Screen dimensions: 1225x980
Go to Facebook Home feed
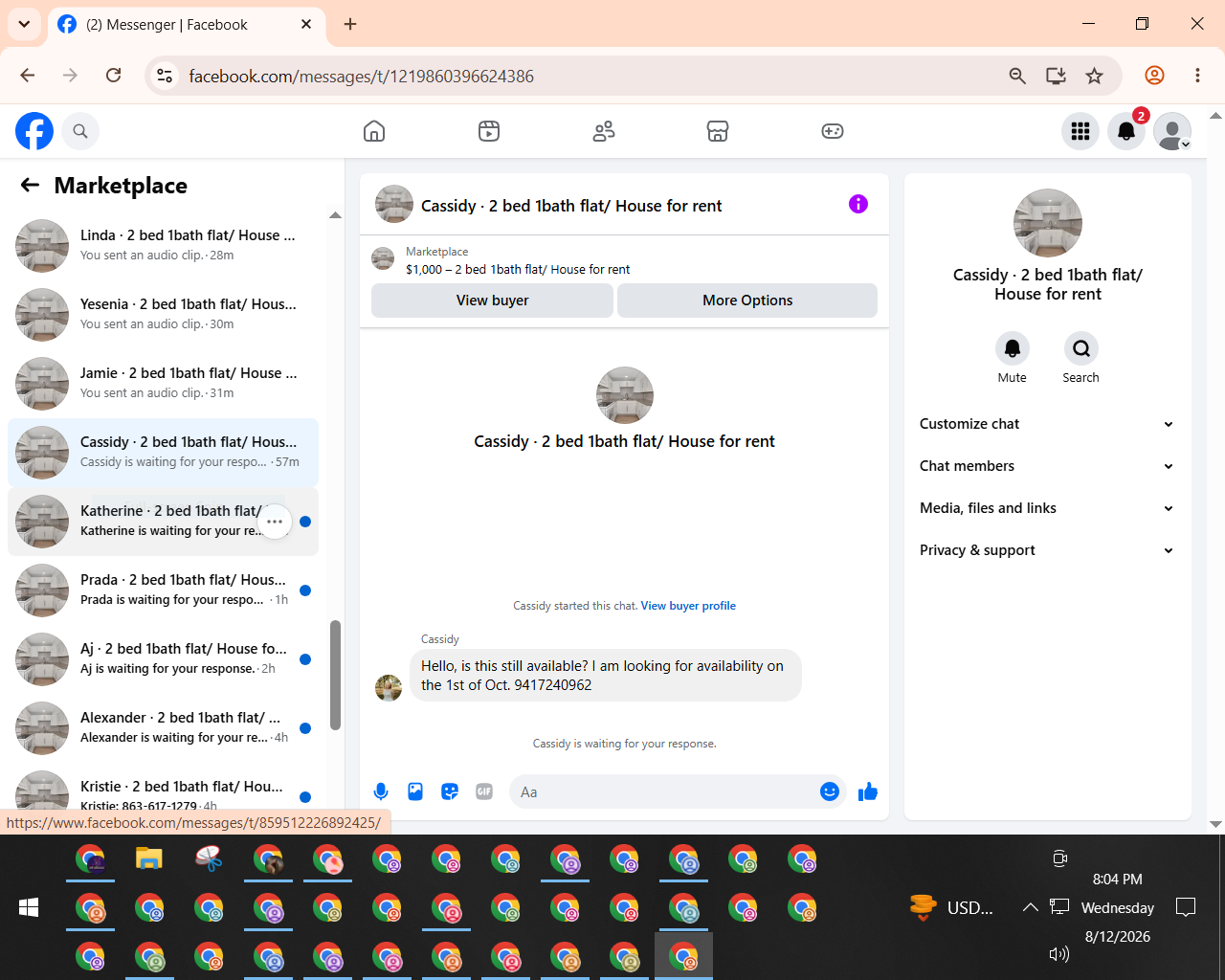coord(374,131)
